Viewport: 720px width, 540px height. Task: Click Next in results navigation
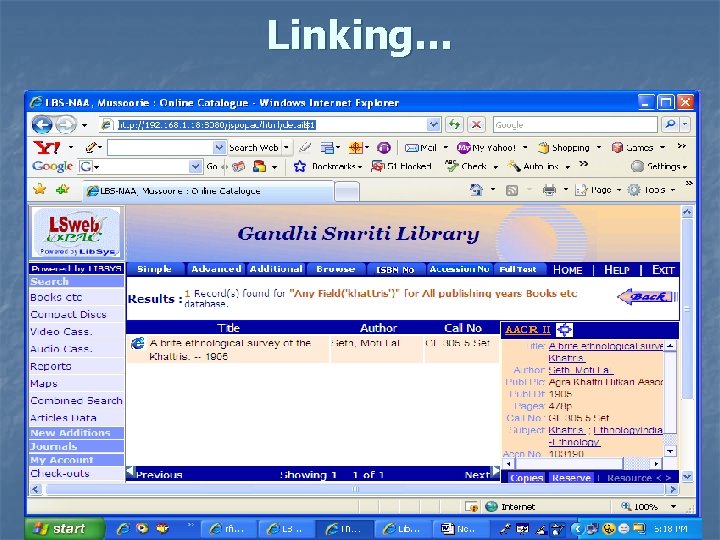[478, 475]
